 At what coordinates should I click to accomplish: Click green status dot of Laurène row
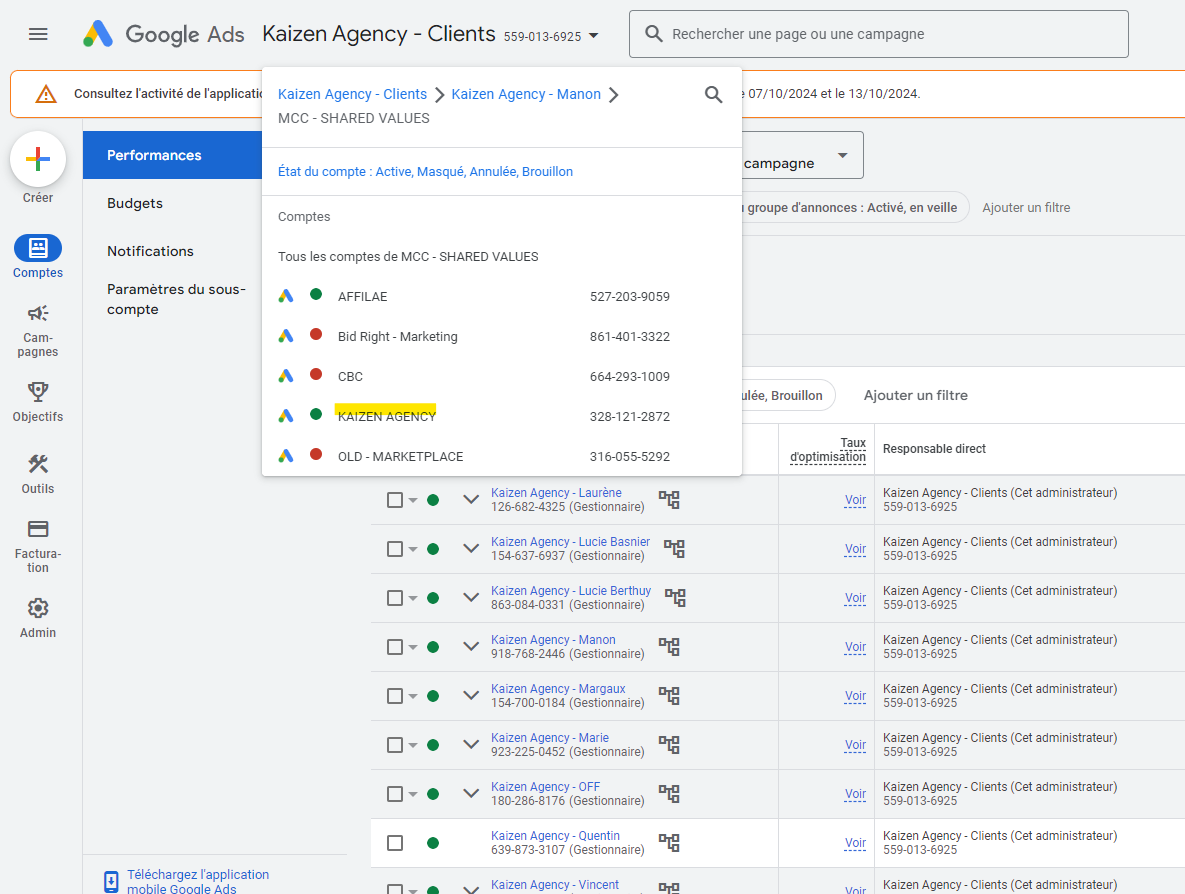coord(433,500)
